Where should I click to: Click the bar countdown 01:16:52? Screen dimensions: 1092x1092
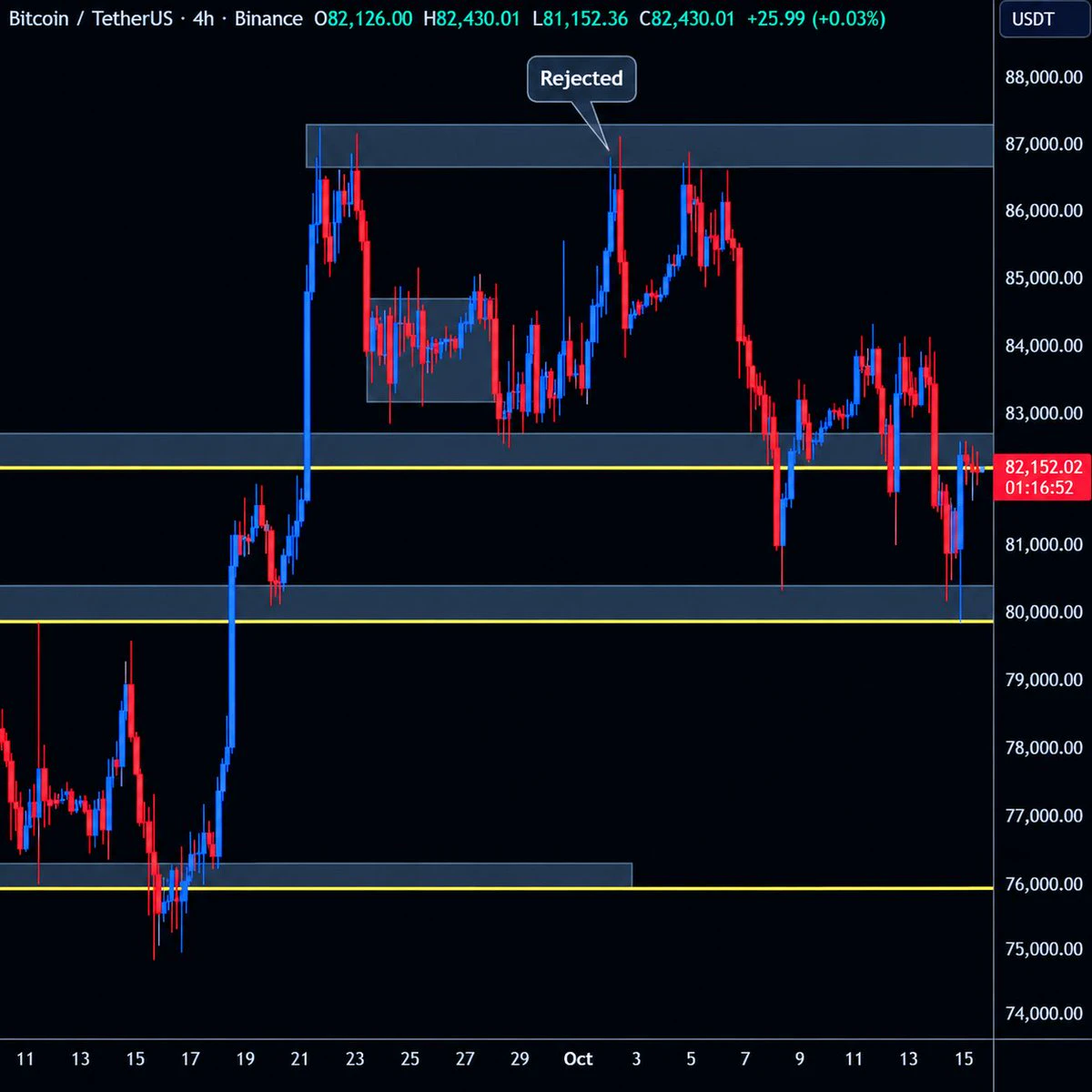pyautogui.click(x=1039, y=488)
